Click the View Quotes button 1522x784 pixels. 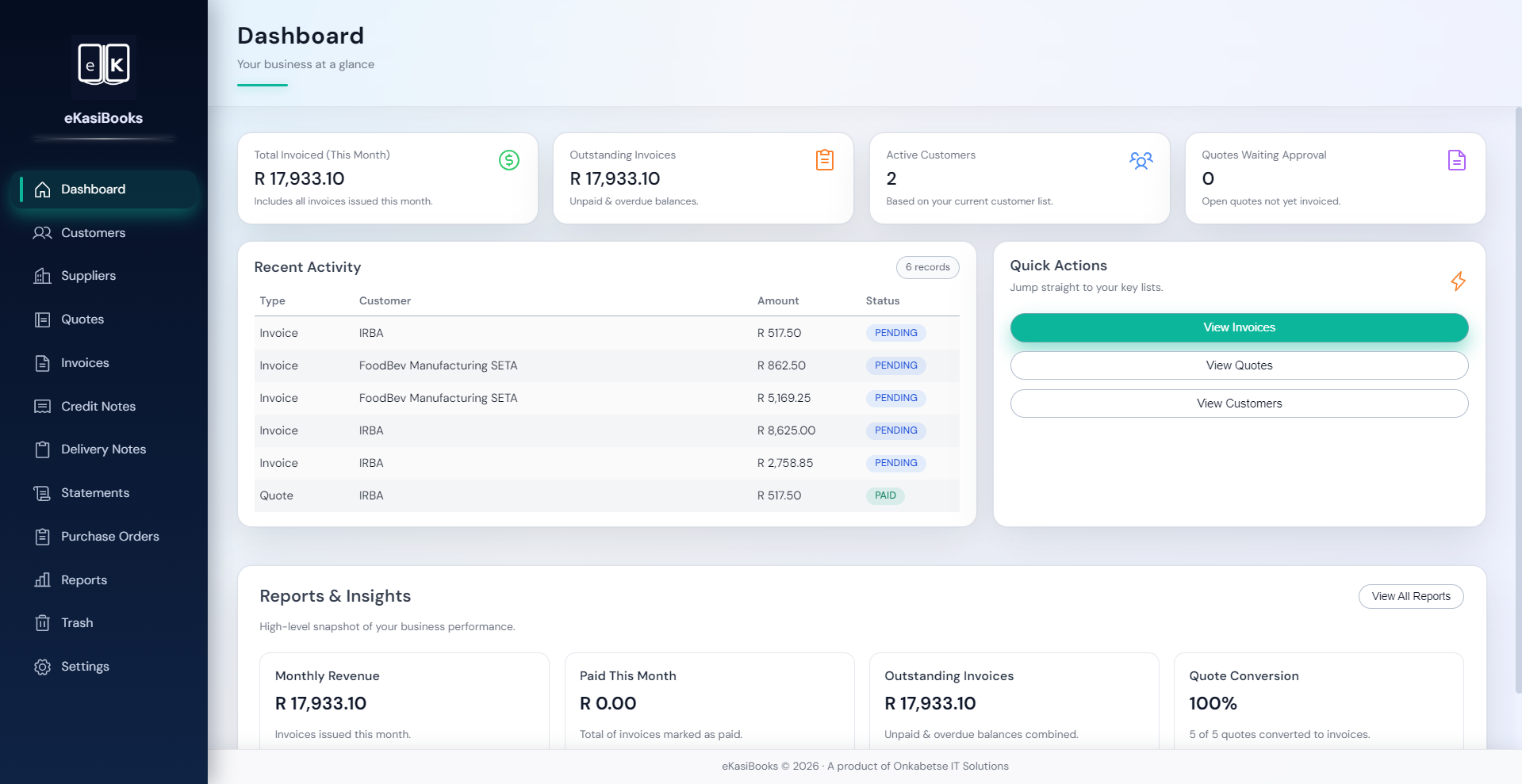point(1238,365)
